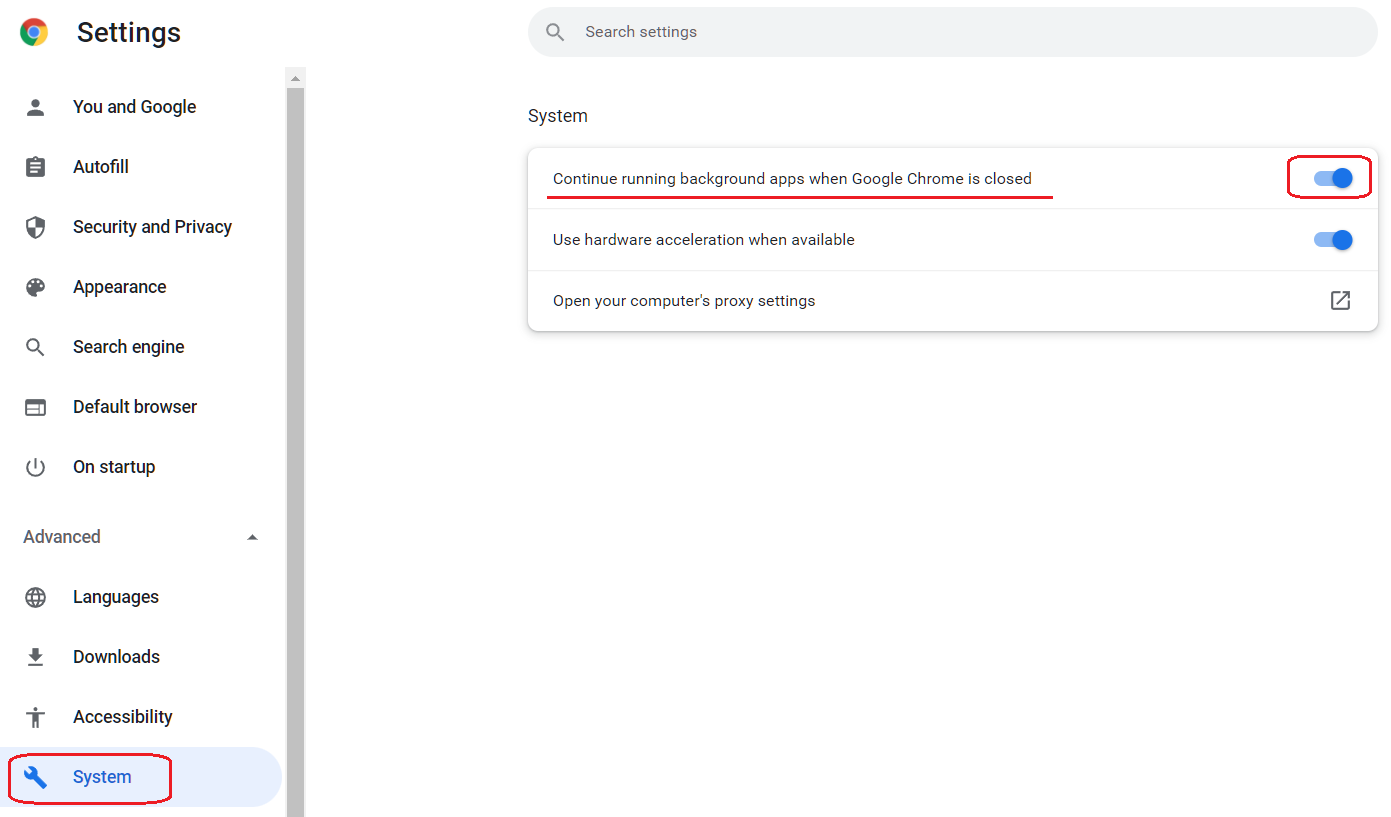Screen dimensions: 1391x817
Task: Toggle hardware acceleration switch
Action: [1333, 240]
